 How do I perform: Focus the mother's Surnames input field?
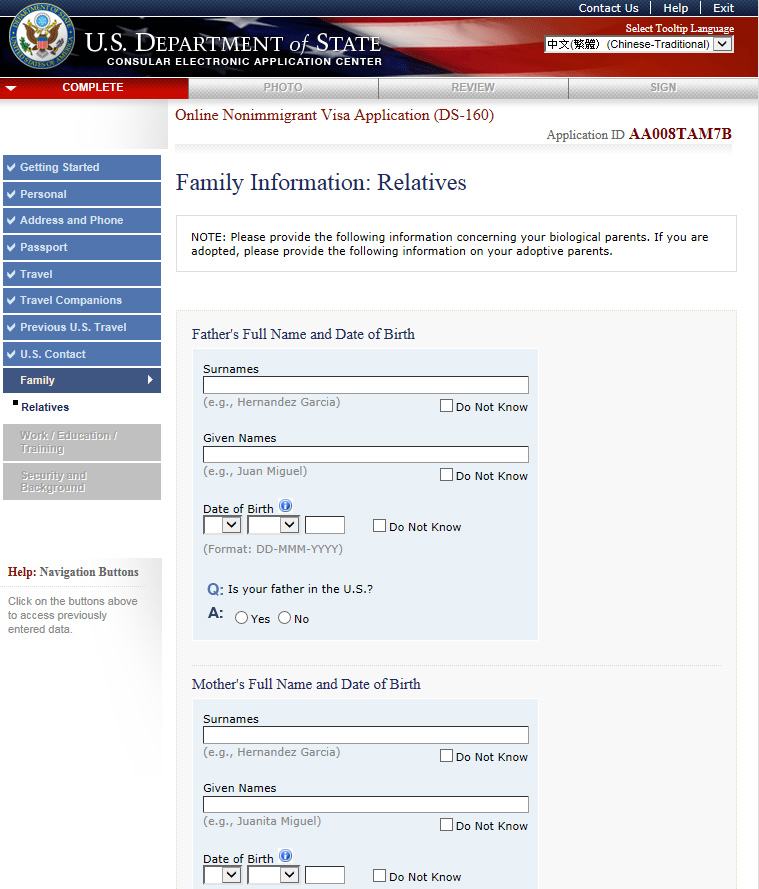point(366,735)
